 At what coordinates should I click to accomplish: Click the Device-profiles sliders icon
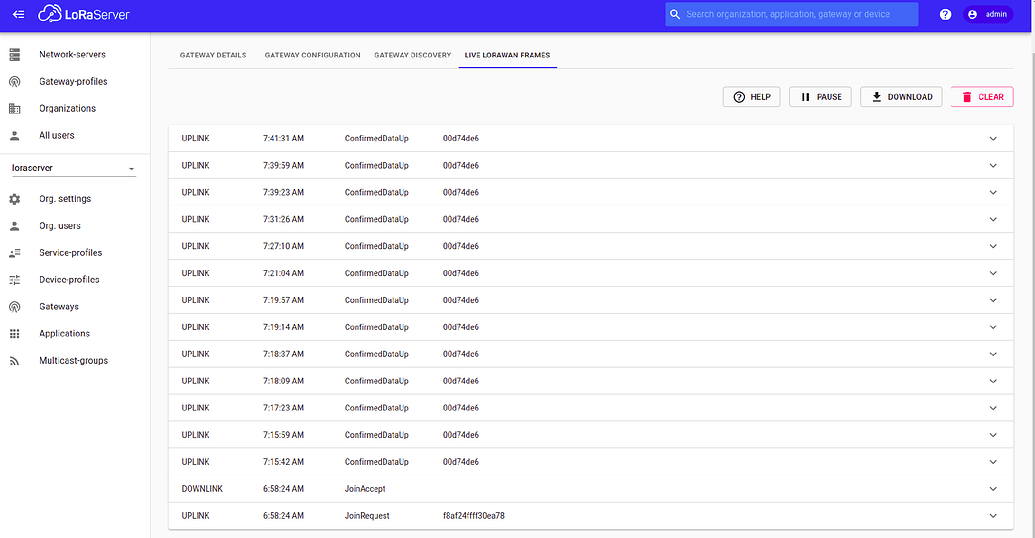(15, 280)
